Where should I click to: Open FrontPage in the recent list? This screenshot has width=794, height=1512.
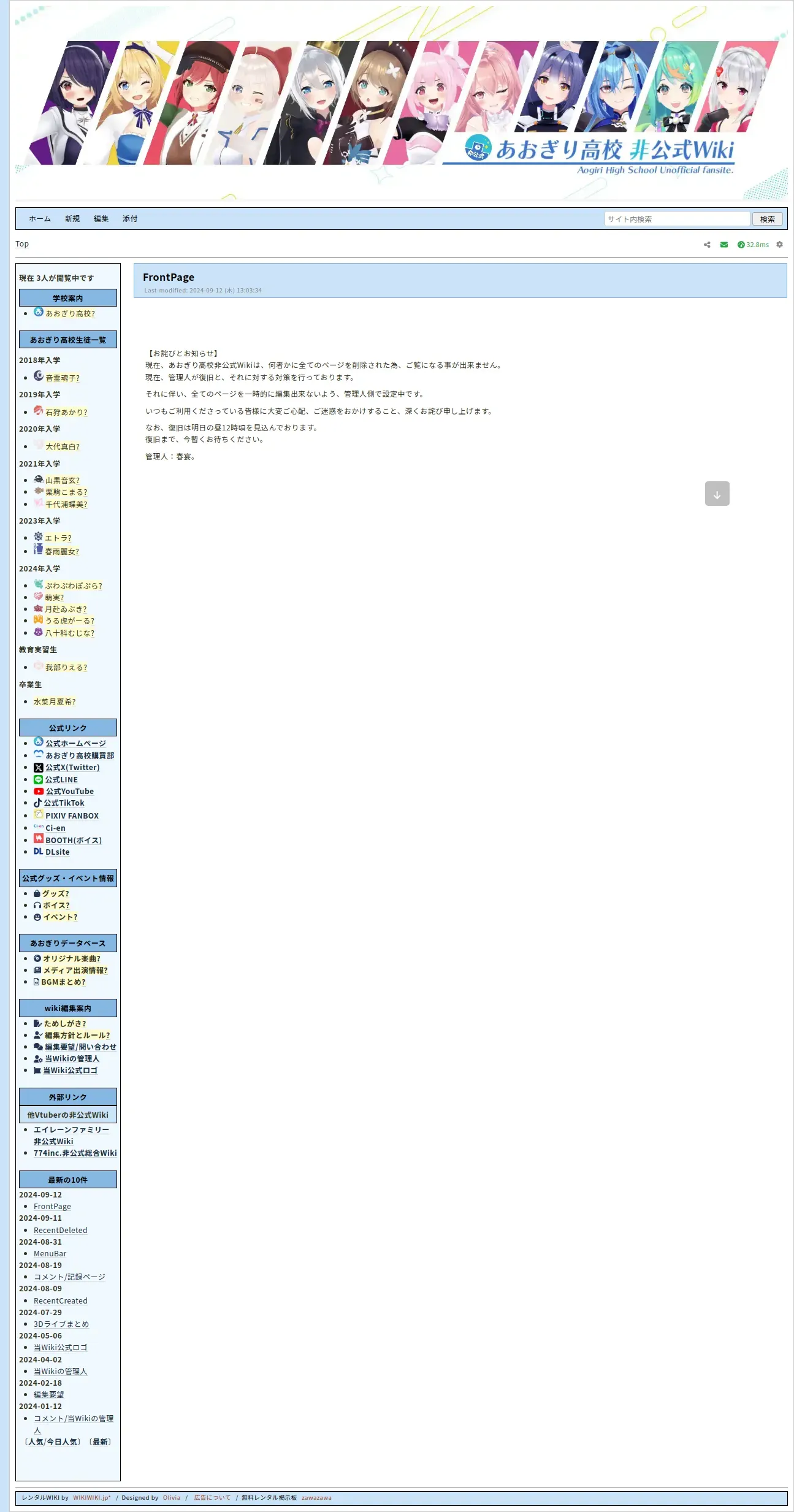[52, 1207]
